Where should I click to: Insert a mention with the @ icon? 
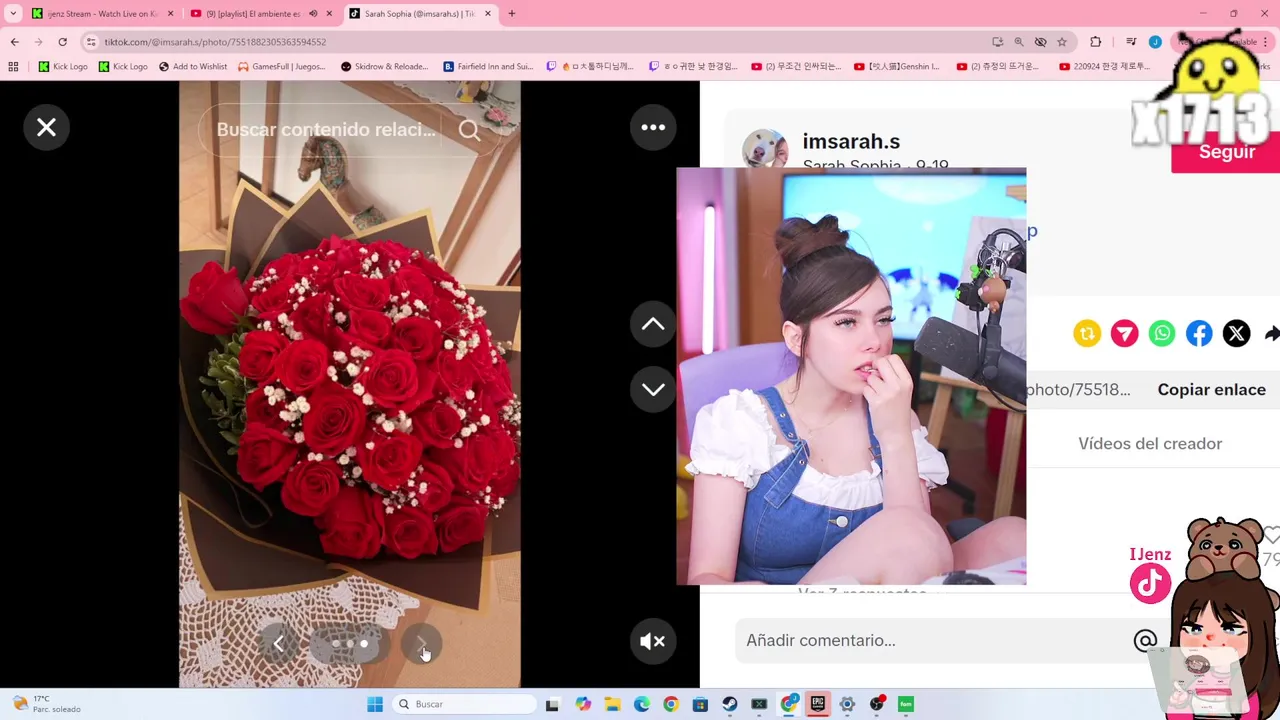1145,641
